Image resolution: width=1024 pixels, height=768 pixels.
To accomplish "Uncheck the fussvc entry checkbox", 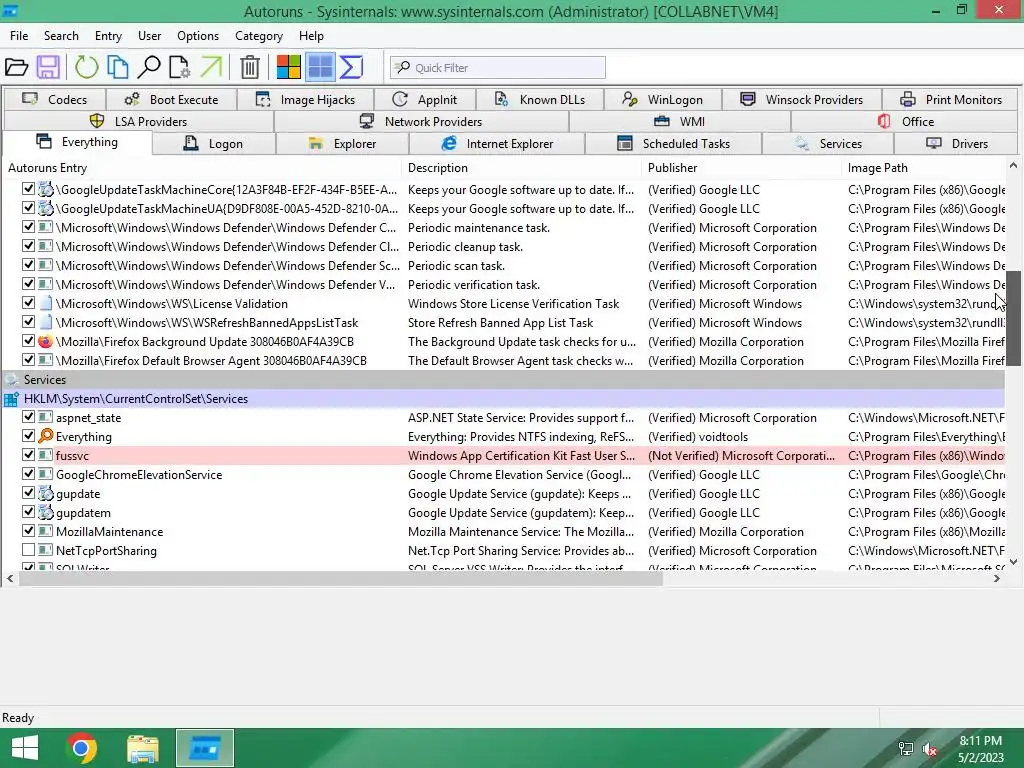I will pyautogui.click(x=28, y=455).
